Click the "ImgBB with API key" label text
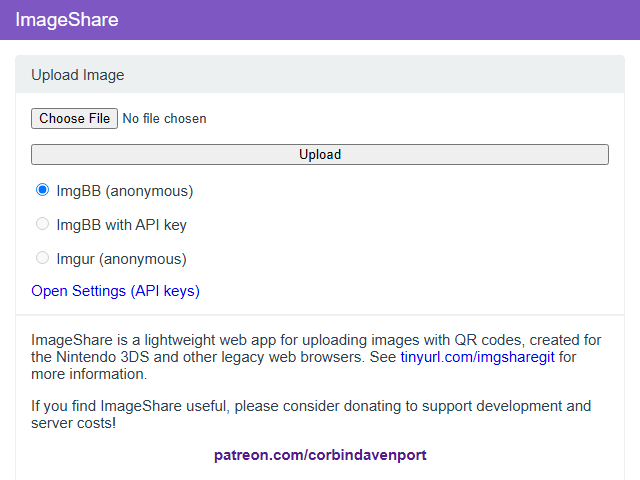Screen dimensions: 640x480 pyautogui.click(x=121, y=225)
